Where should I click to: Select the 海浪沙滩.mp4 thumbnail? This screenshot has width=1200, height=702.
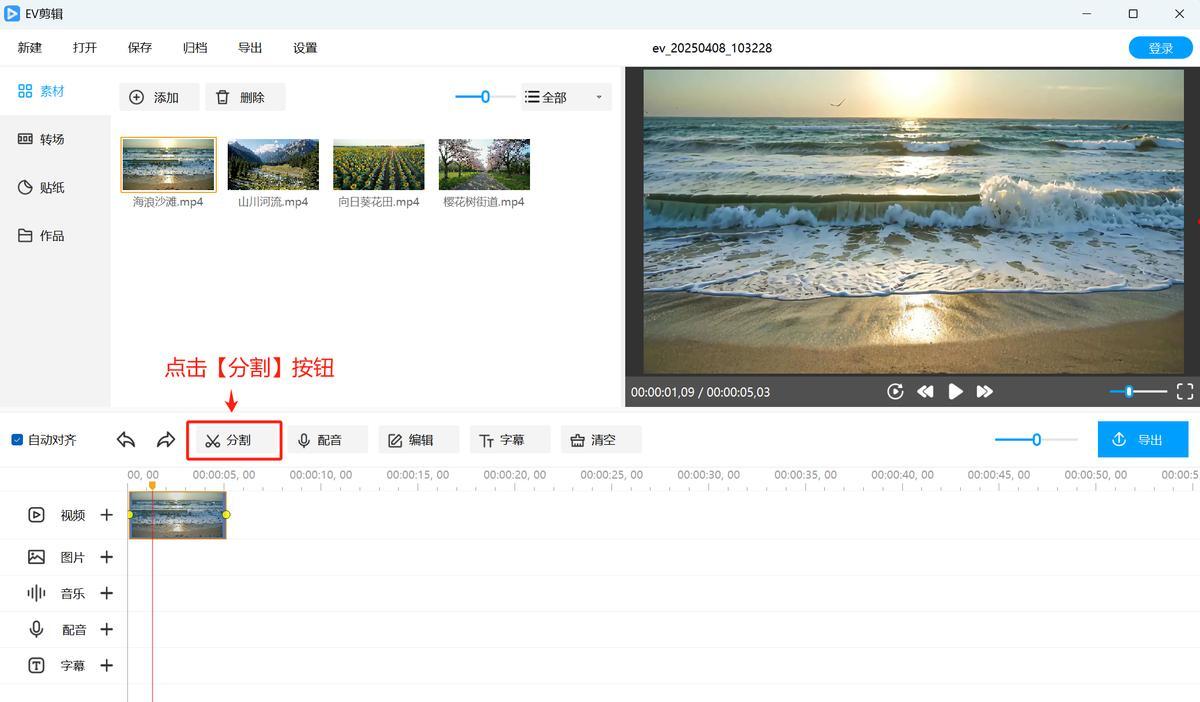168,165
